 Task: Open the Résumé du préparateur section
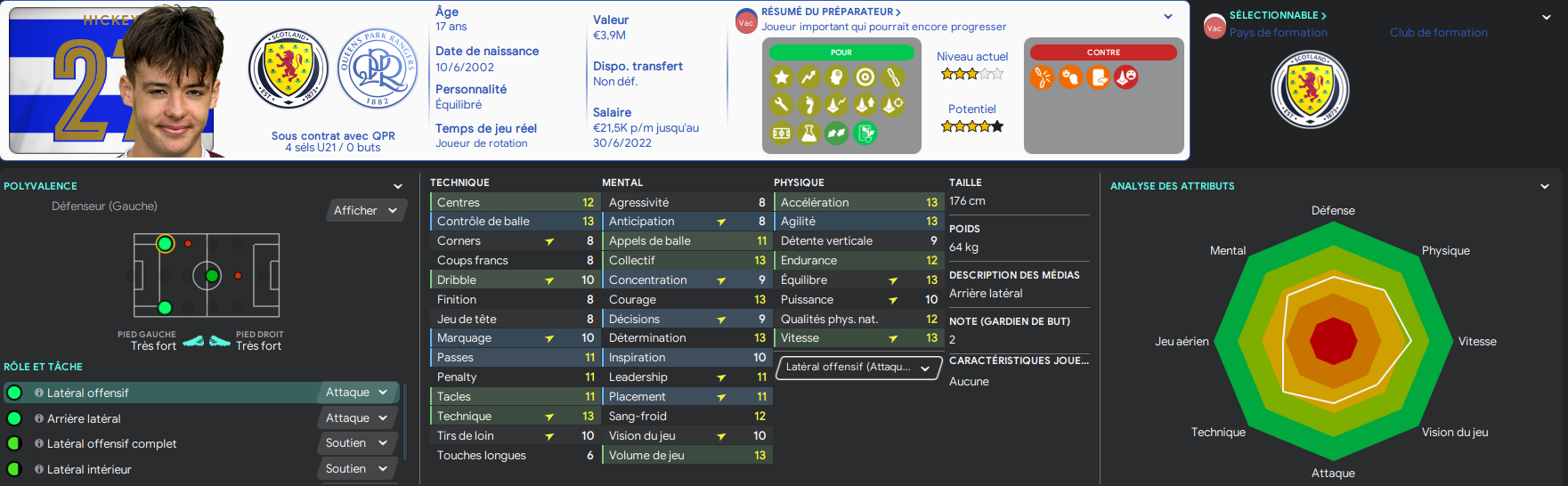[x=831, y=12]
